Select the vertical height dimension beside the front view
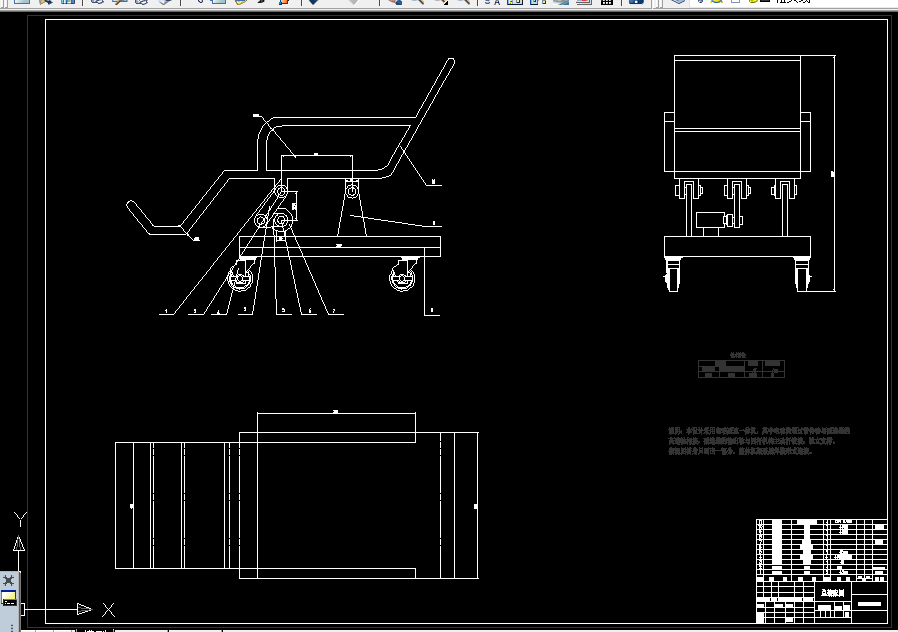The height and width of the screenshot is (632, 898). coord(834,173)
